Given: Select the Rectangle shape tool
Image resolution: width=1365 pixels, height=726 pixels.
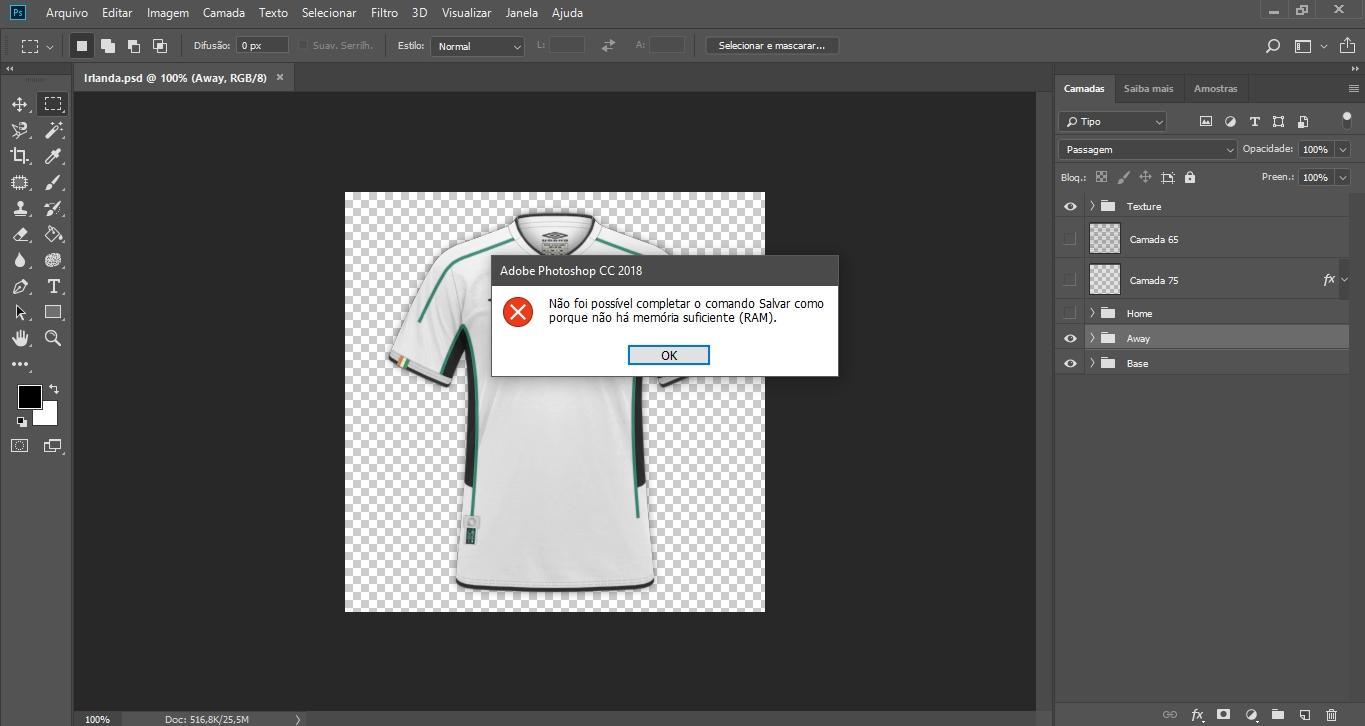Looking at the screenshot, I should (x=53, y=312).
